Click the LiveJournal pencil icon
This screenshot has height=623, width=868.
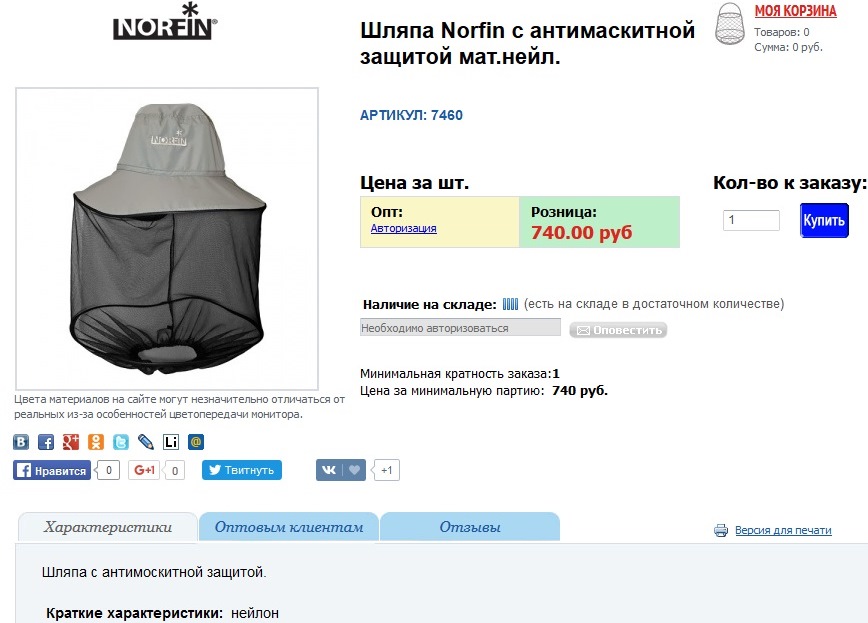click(x=146, y=442)
